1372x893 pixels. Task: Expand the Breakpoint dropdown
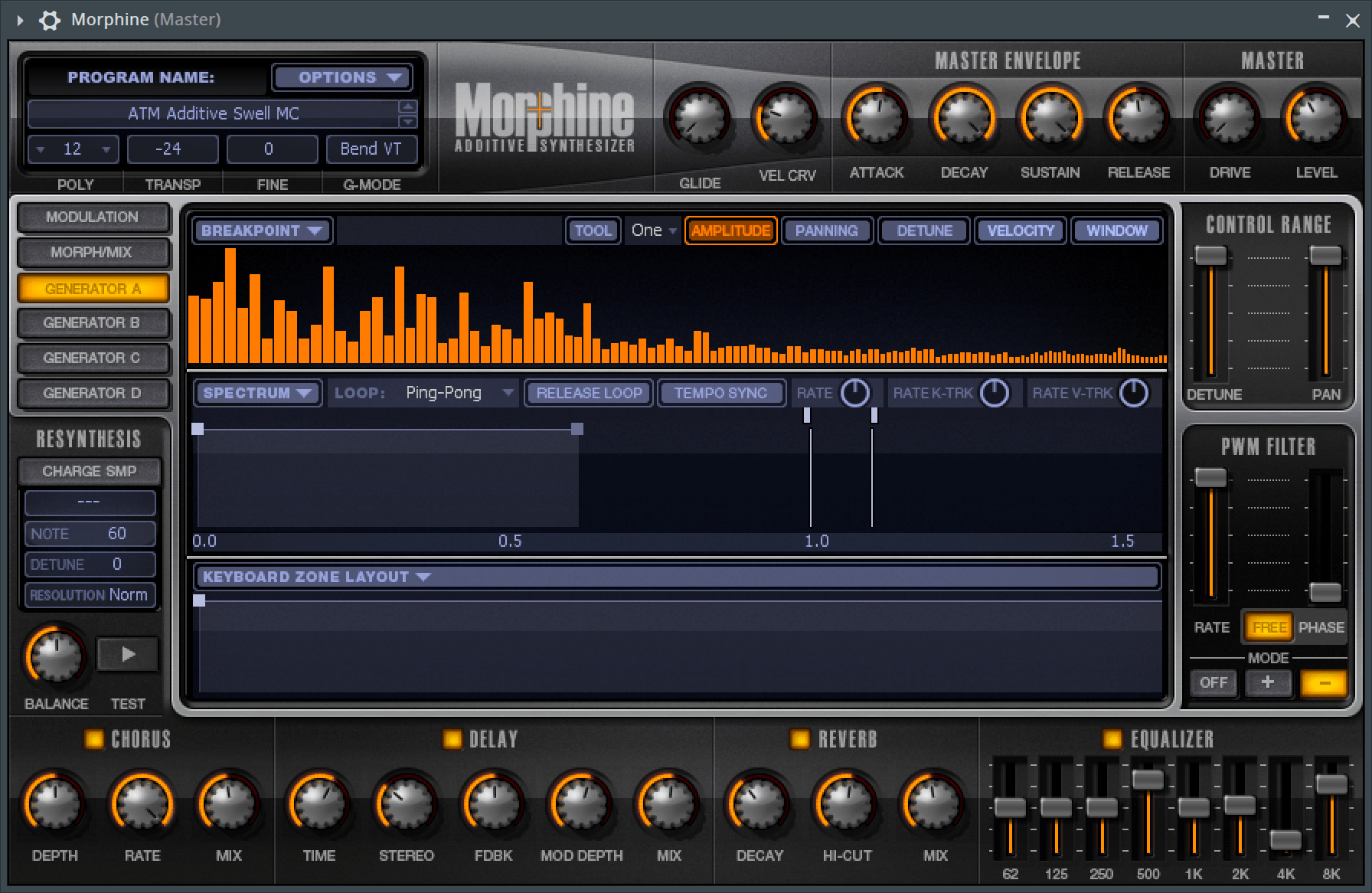coord(262,231)
